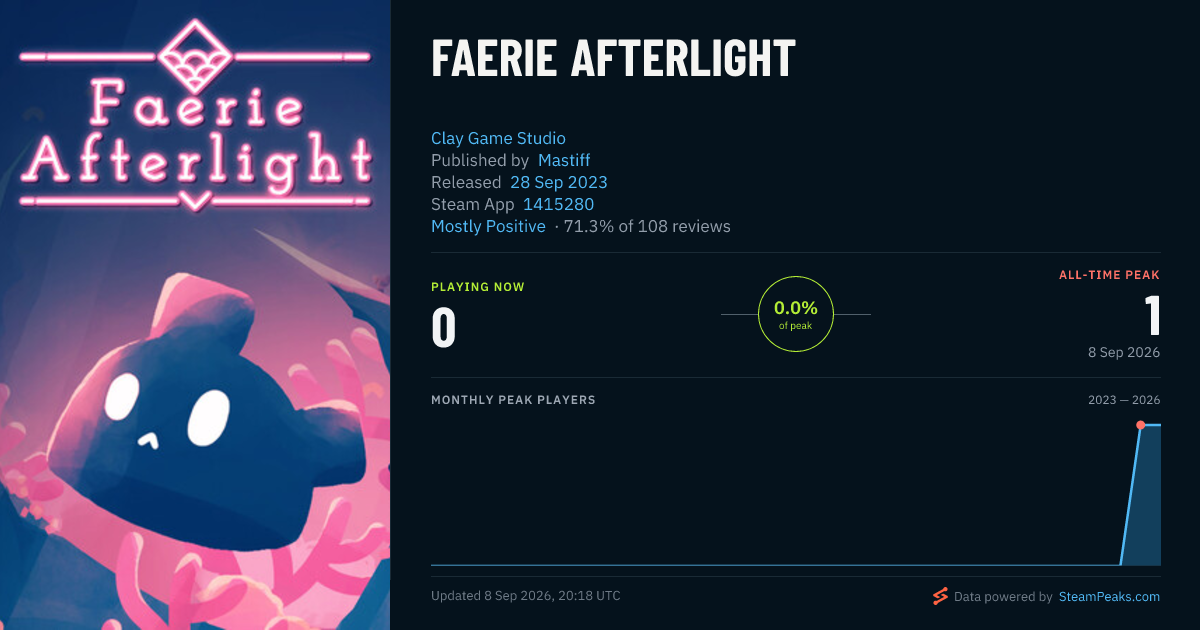Click the Playing Now count value
Screen dimensions: 1200x630
[x=444, y=327]
